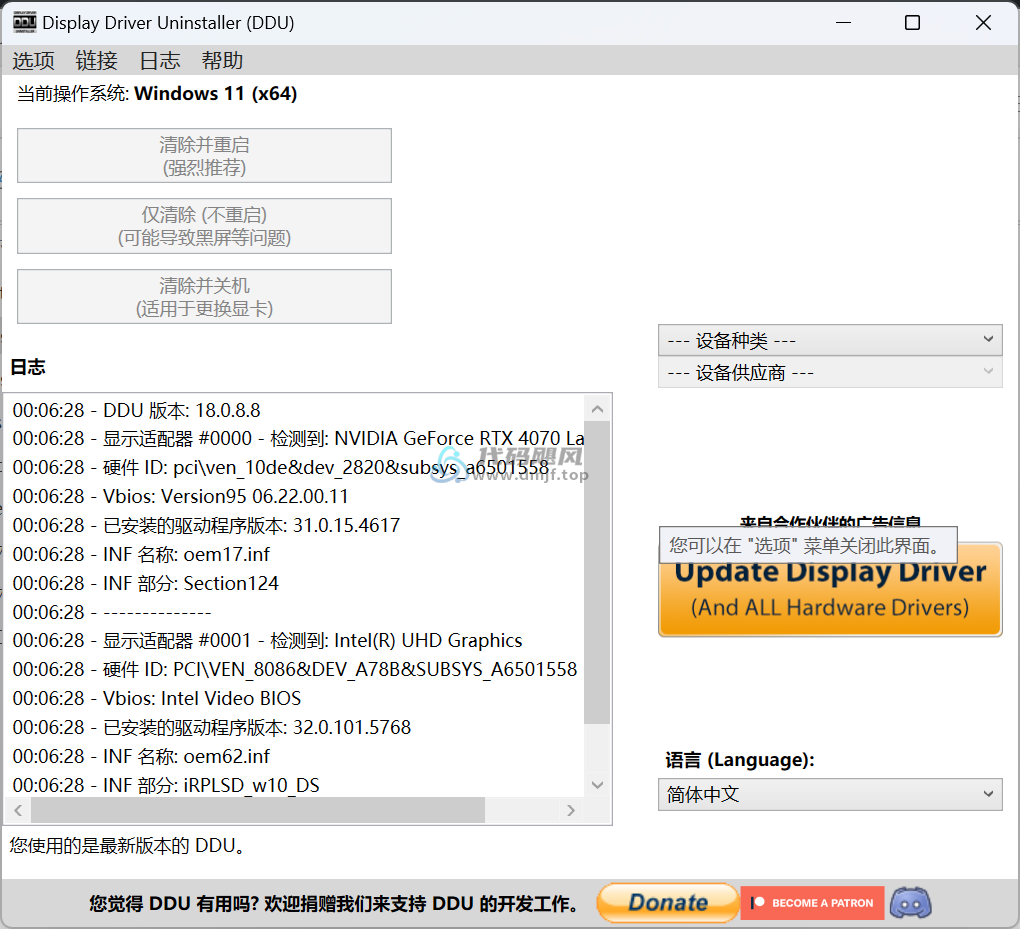
Task: Click 仅清除 (不重启) button
Action: point(204,226)
